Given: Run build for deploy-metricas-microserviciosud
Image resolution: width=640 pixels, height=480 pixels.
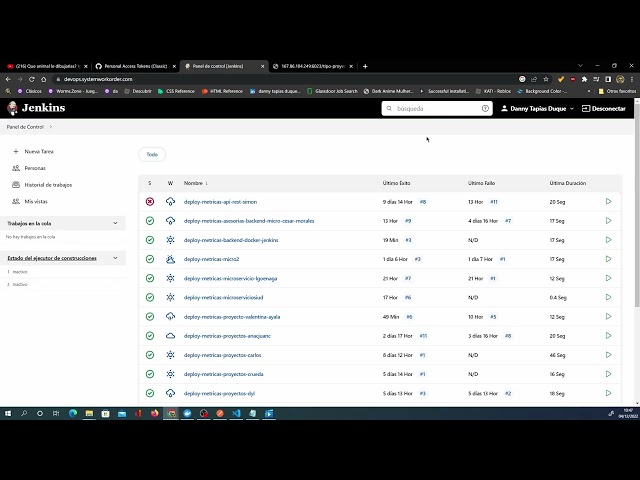Looking at the screenshot, I should point(608,298).
